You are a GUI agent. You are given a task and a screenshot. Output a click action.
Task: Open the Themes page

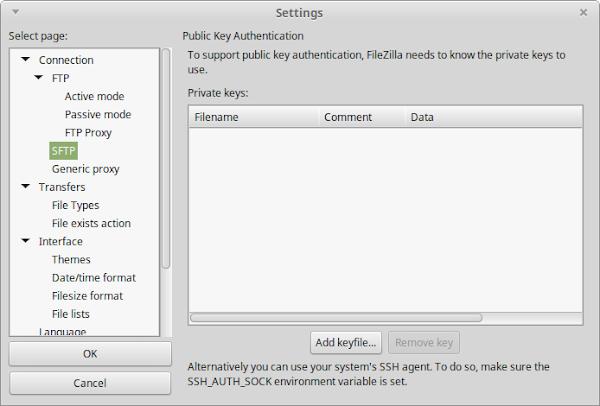point(71,259)
